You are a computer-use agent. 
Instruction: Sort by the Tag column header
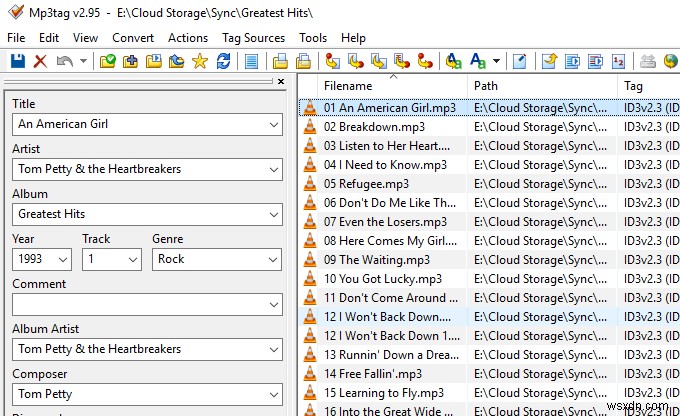point(633,86)
